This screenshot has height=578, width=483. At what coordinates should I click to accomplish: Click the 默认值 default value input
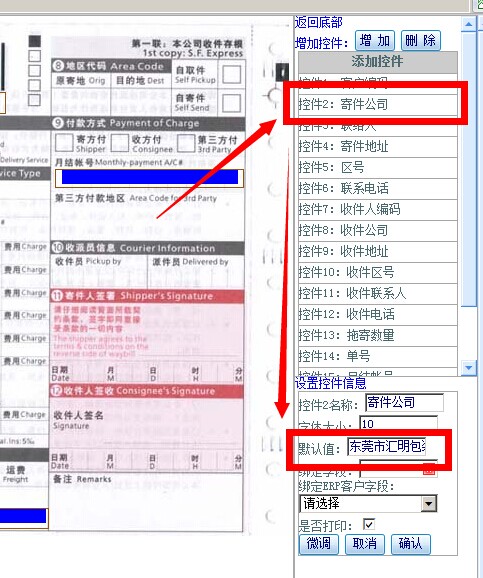[x=387, y=447]
